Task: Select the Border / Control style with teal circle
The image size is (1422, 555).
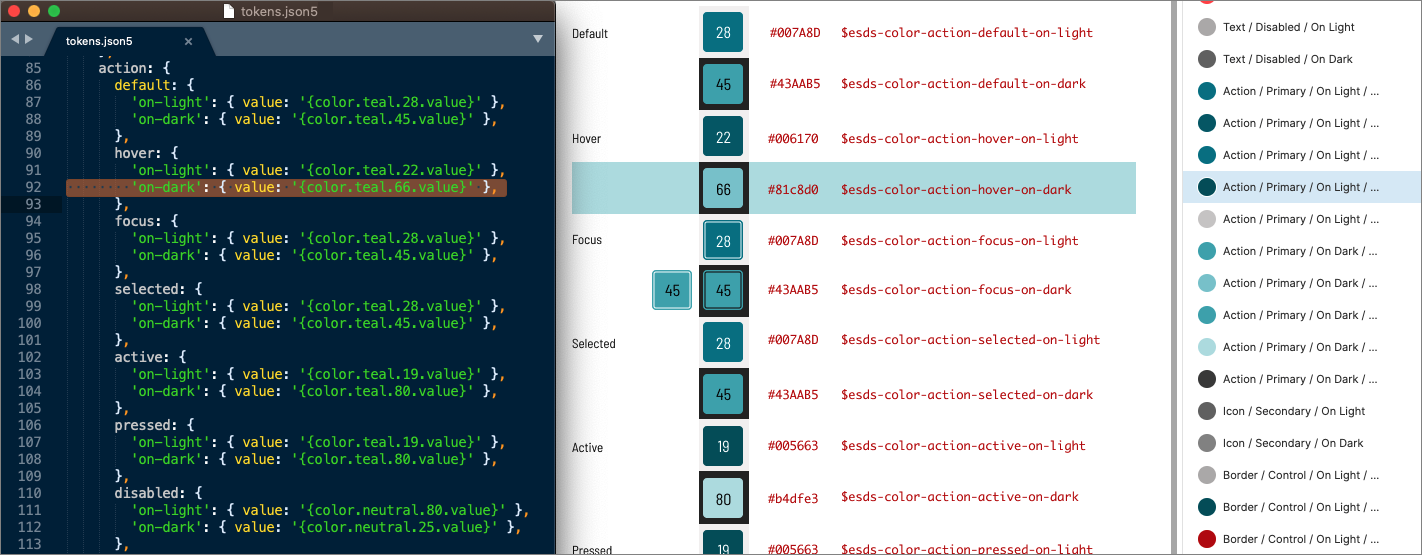Action: click(1302, 507)
